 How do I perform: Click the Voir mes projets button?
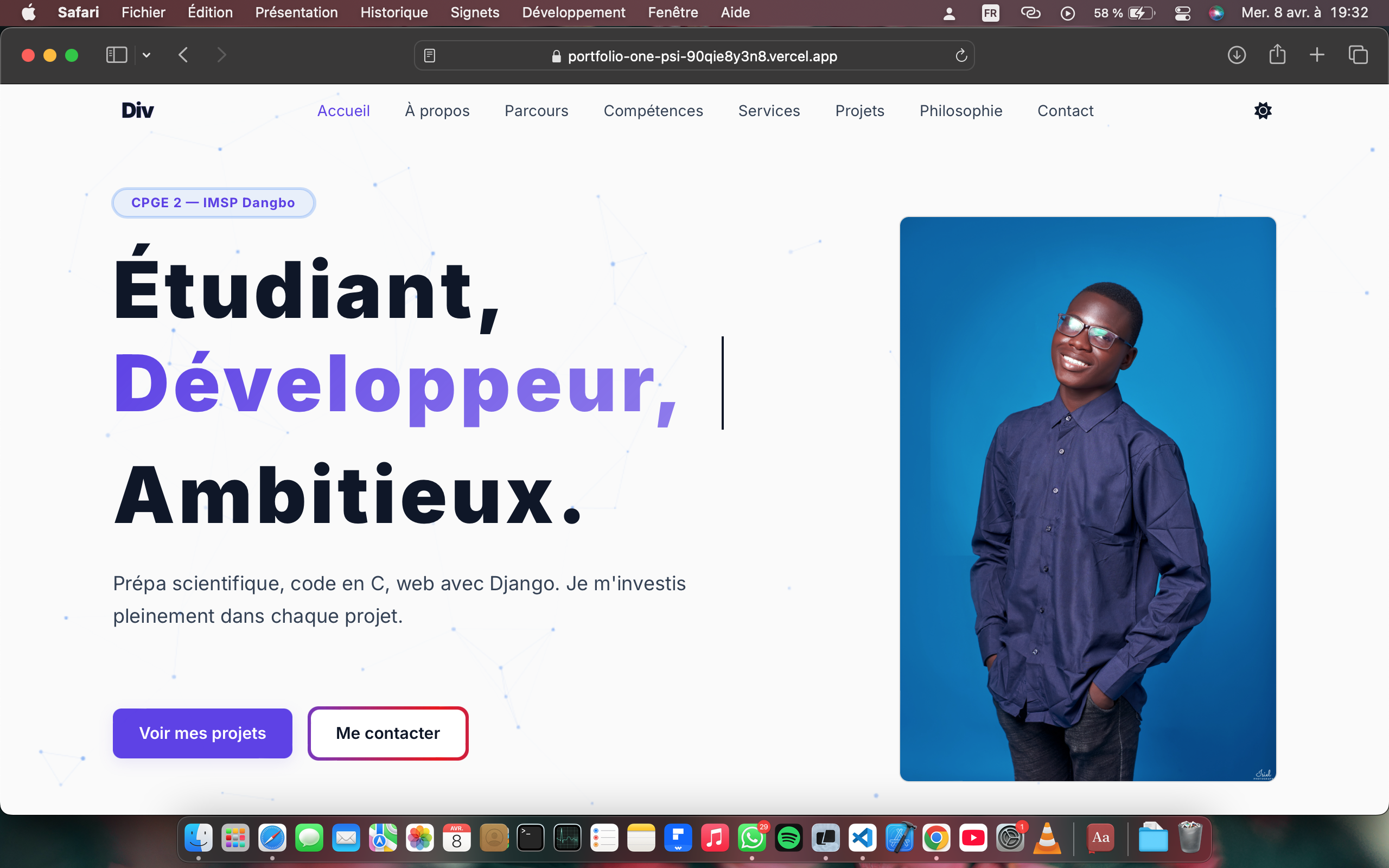[x=202, y=733]
